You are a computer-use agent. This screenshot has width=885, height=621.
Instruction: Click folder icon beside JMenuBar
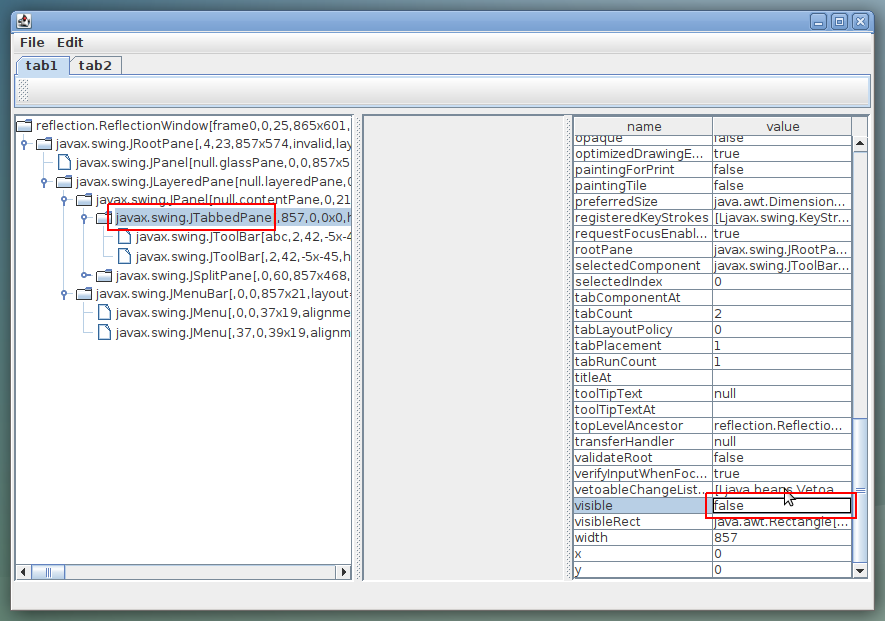(x=84, y=294)
